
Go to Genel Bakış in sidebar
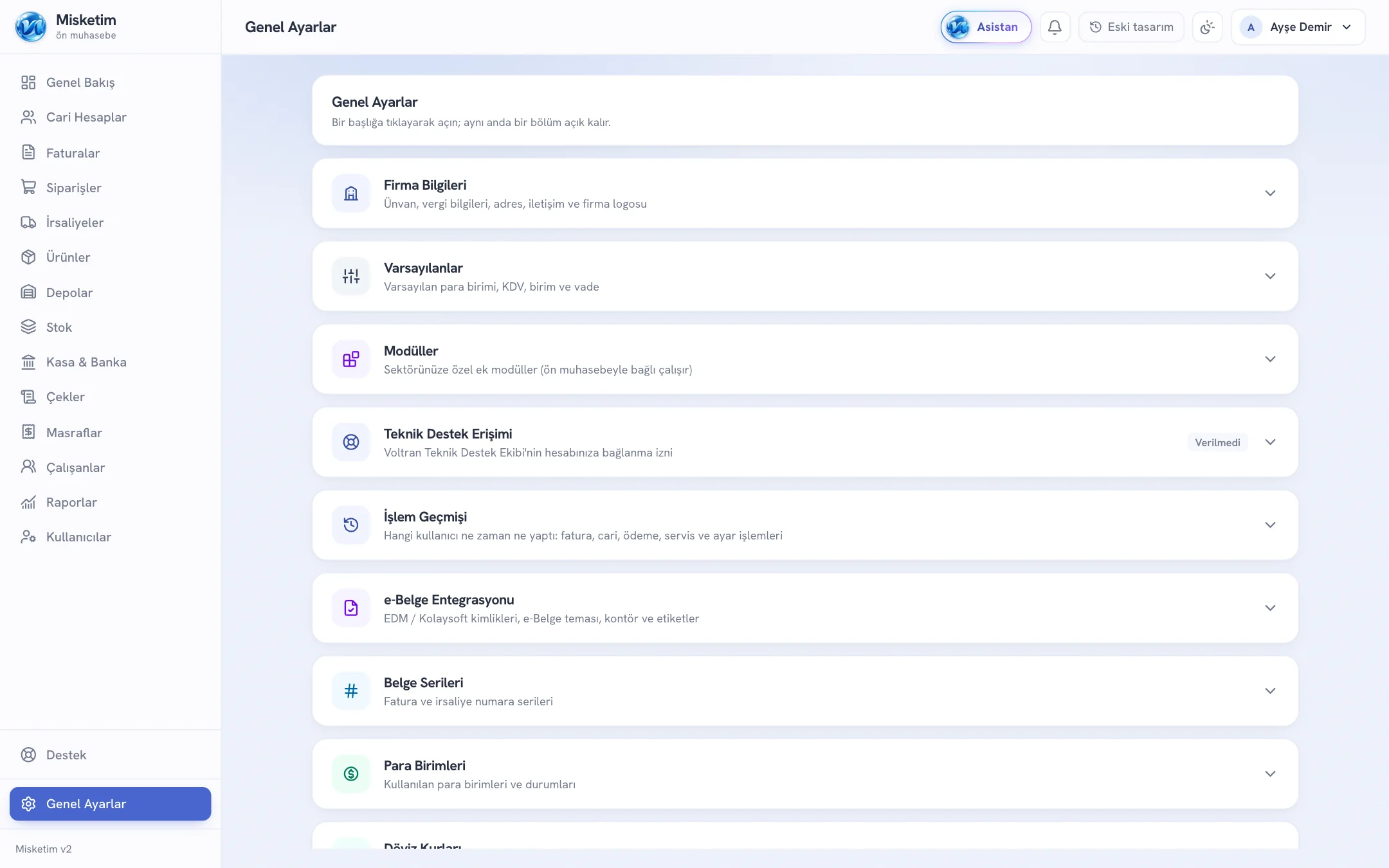click(111, 82)
